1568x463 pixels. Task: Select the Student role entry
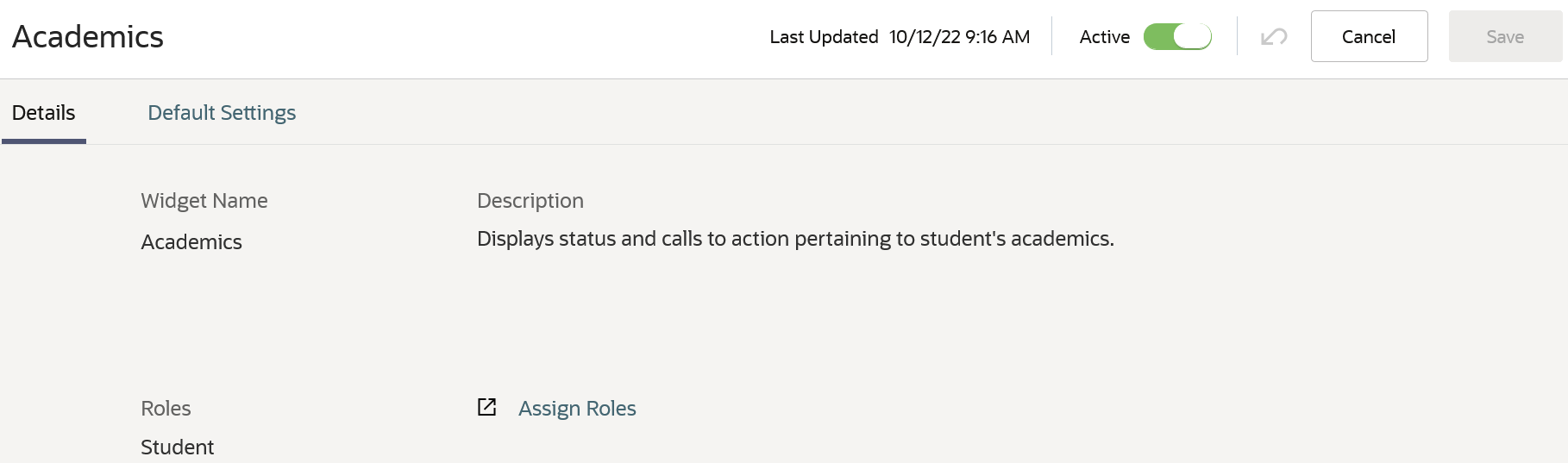click(x=178, y=447)
